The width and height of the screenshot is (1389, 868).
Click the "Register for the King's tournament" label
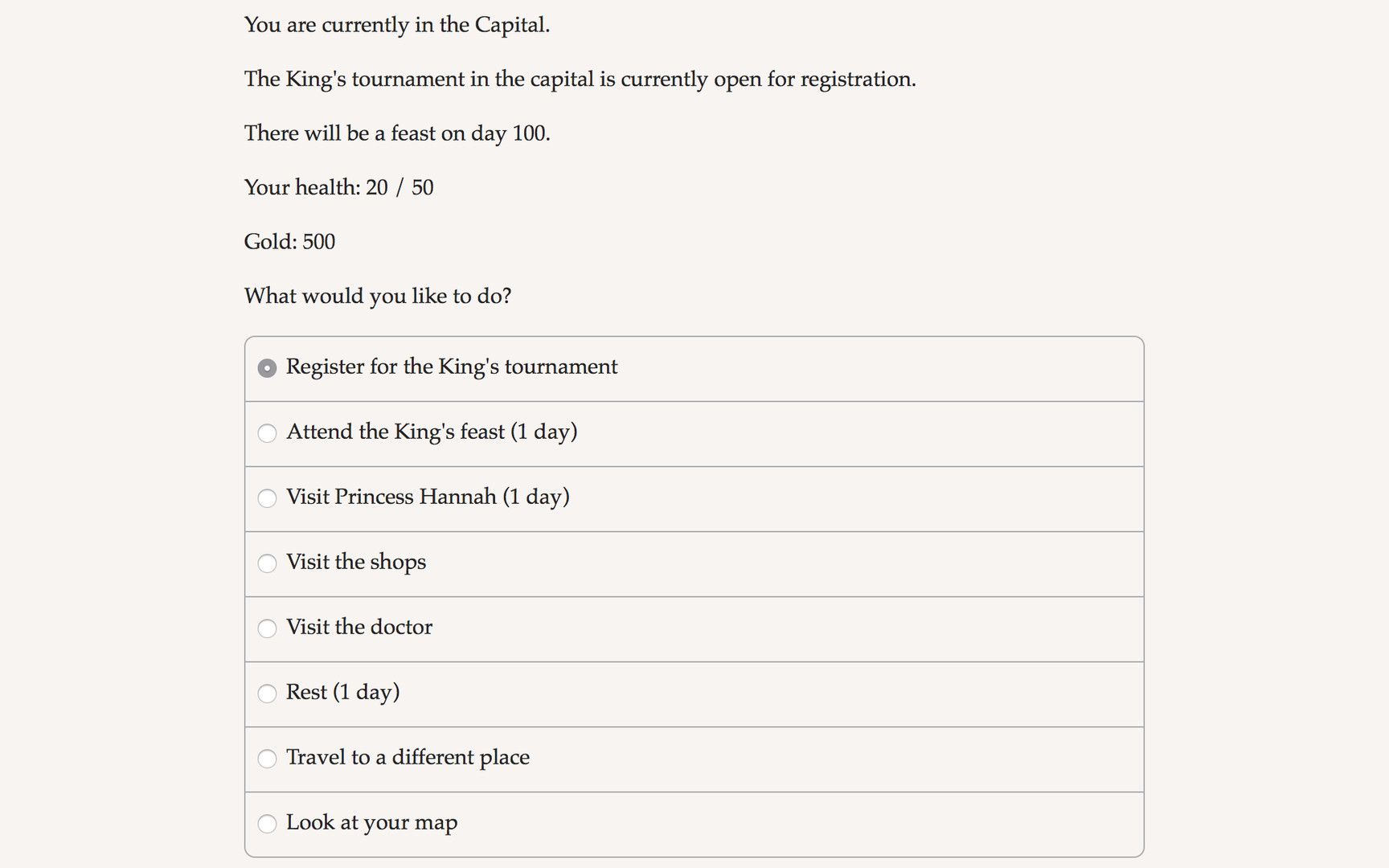[452, 367]
